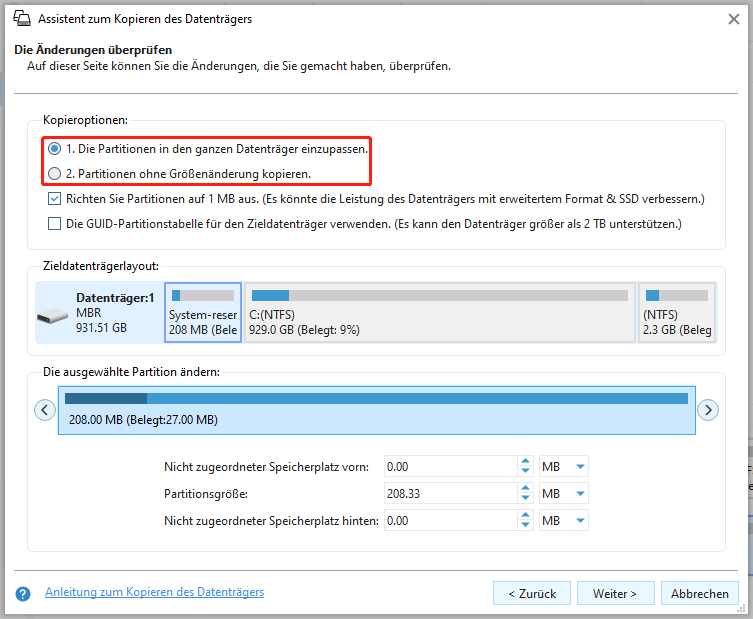
Task: Select the System-reserviert 208 MB partition
Action: coord(203,312)
